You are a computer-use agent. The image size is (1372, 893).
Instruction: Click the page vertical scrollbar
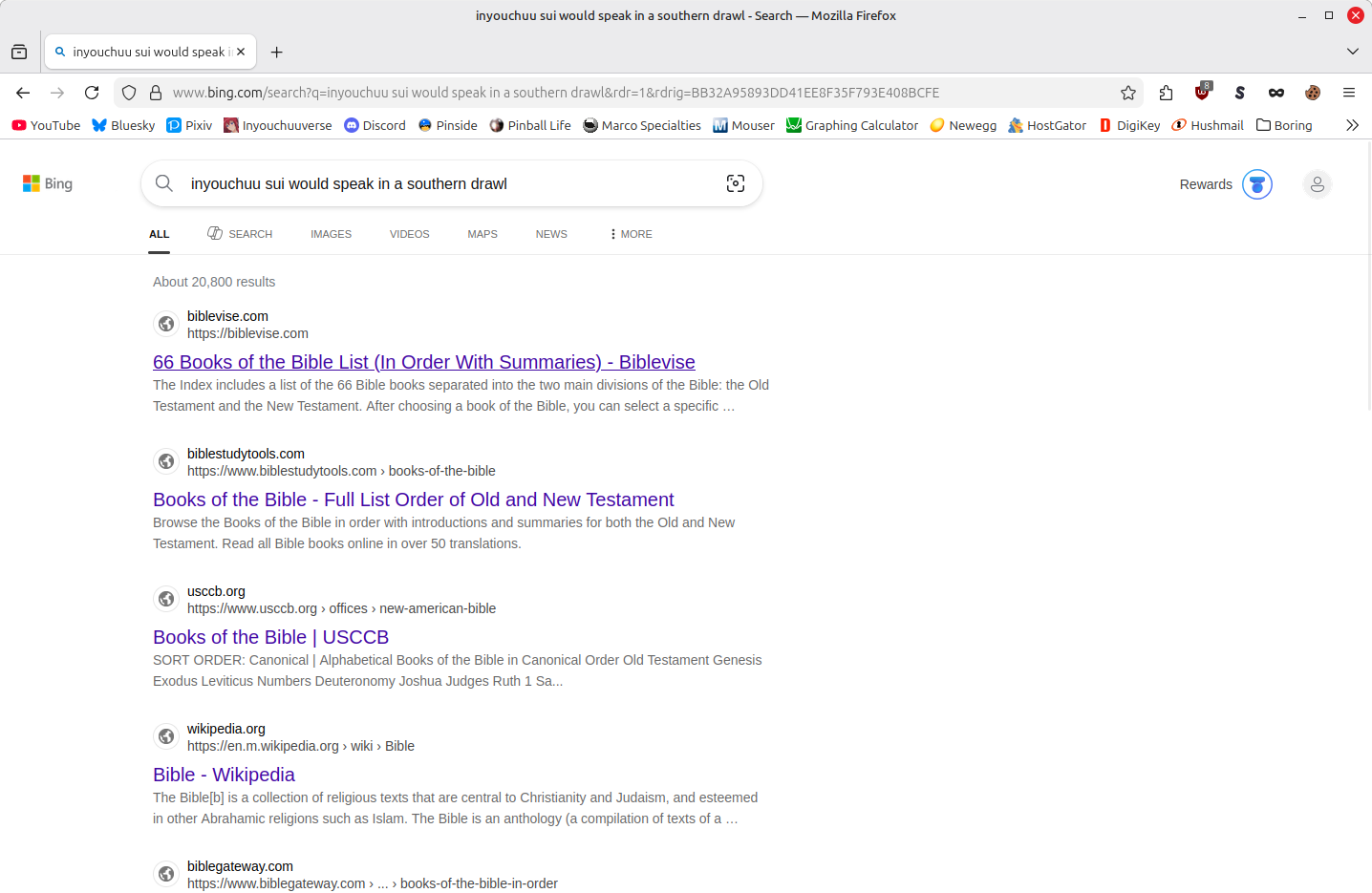pyautogui.click(x=1368, y=277)
